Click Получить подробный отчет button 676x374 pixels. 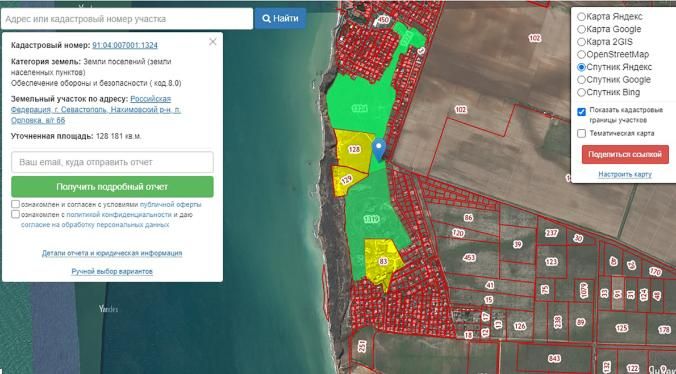[112, 187]
